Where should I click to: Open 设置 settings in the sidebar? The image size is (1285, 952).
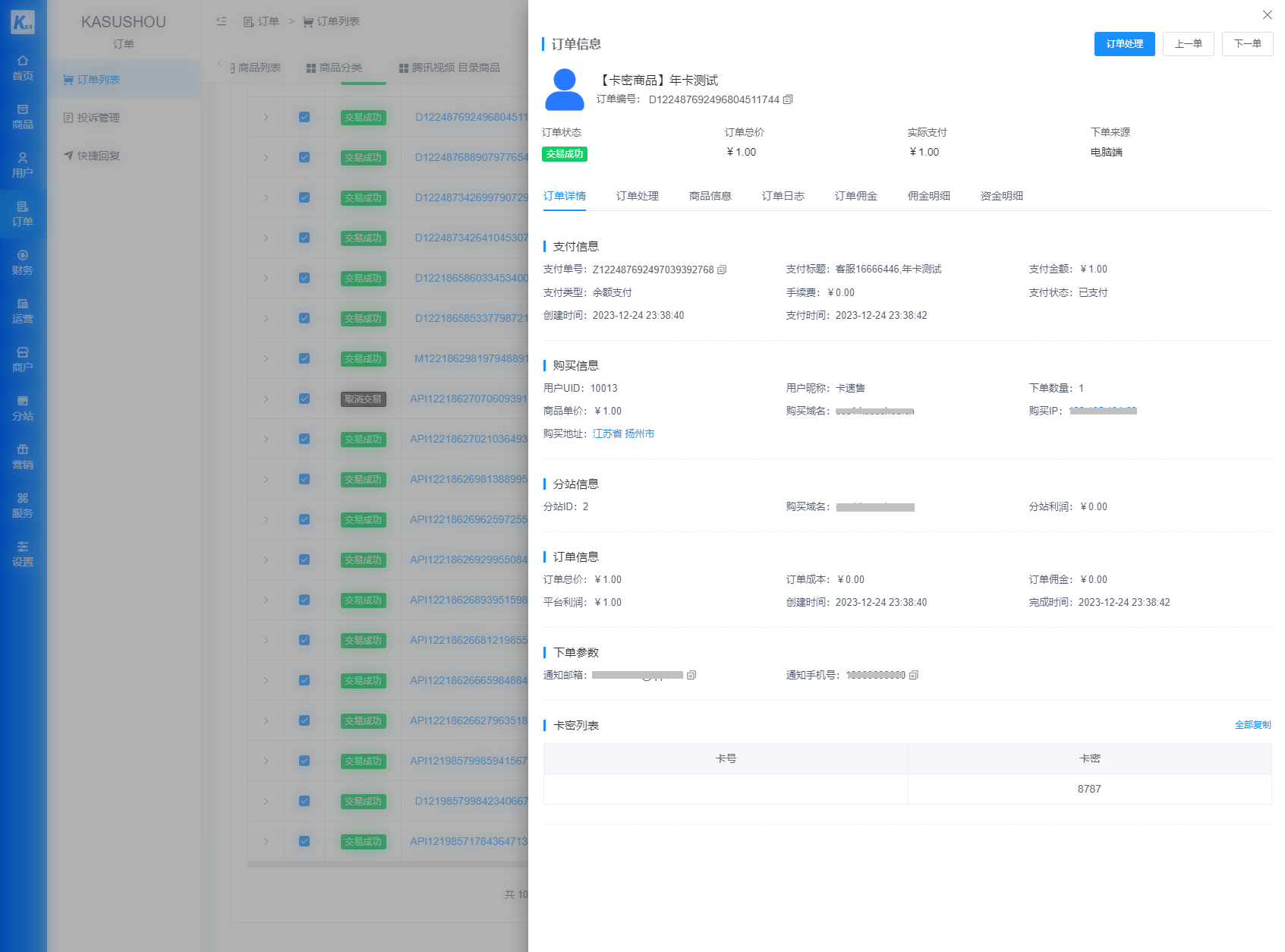[23, 554]
